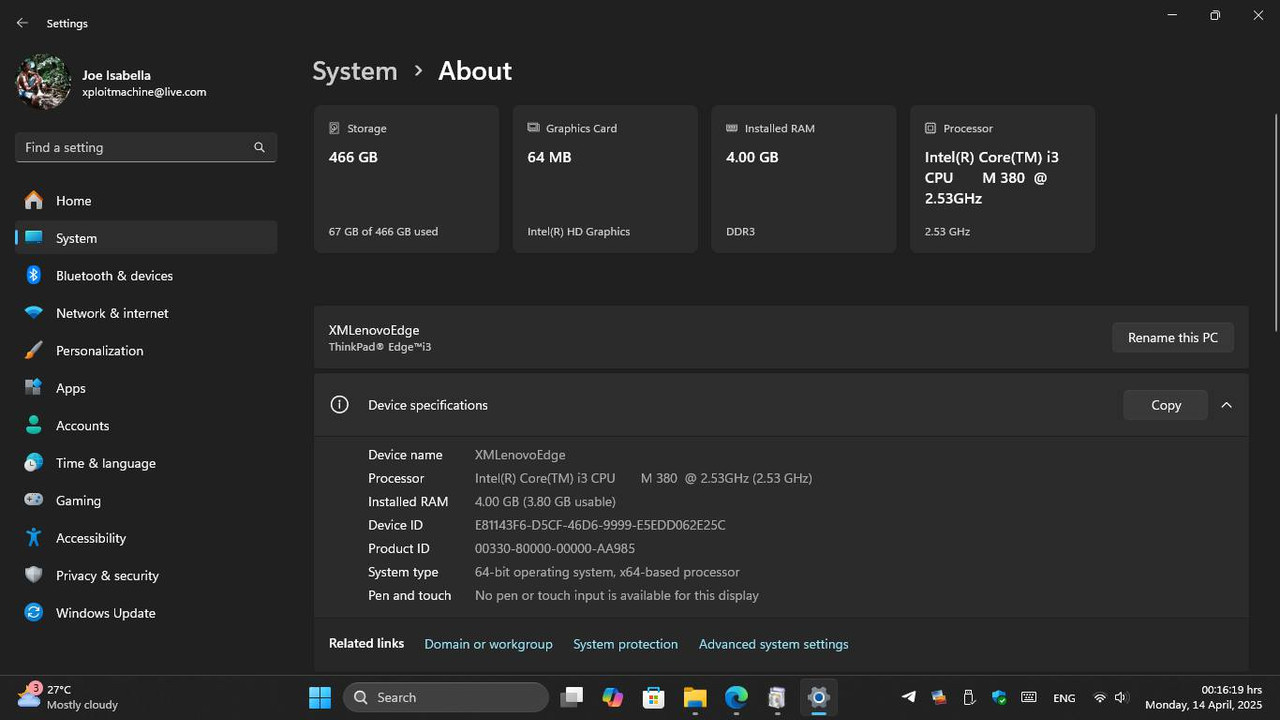Navigate back to System via breadcrumb
The width and height of the screenshot is (1280, 720).
(354, 71)
